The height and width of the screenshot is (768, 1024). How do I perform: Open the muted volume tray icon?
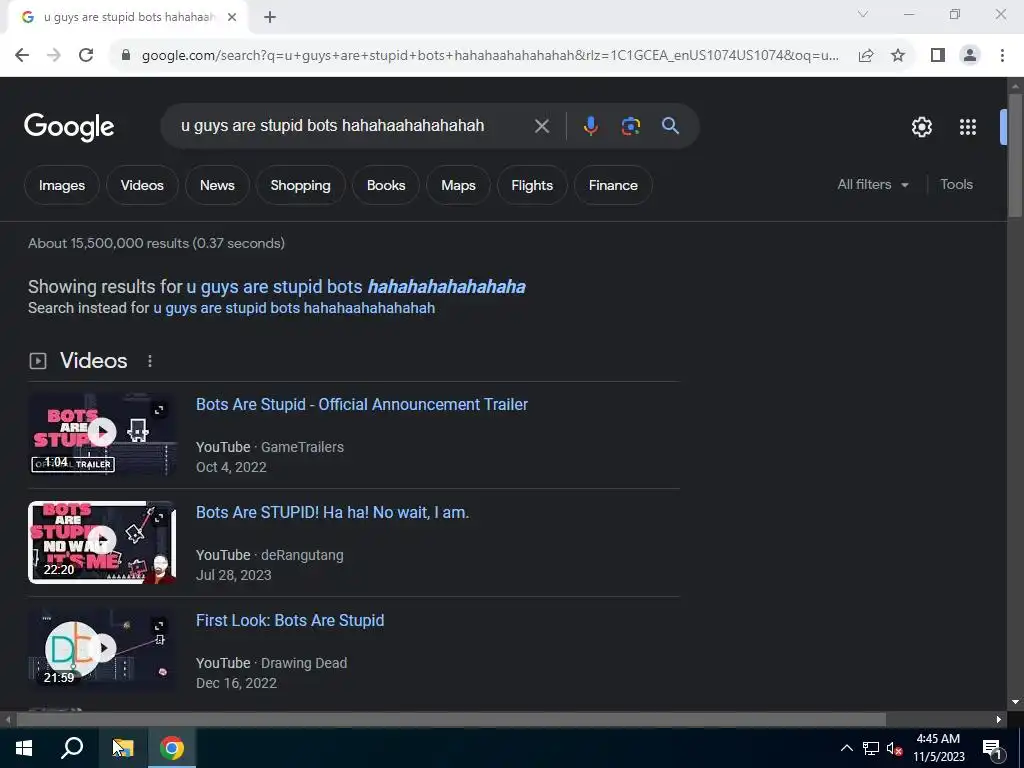pos(894,748)
